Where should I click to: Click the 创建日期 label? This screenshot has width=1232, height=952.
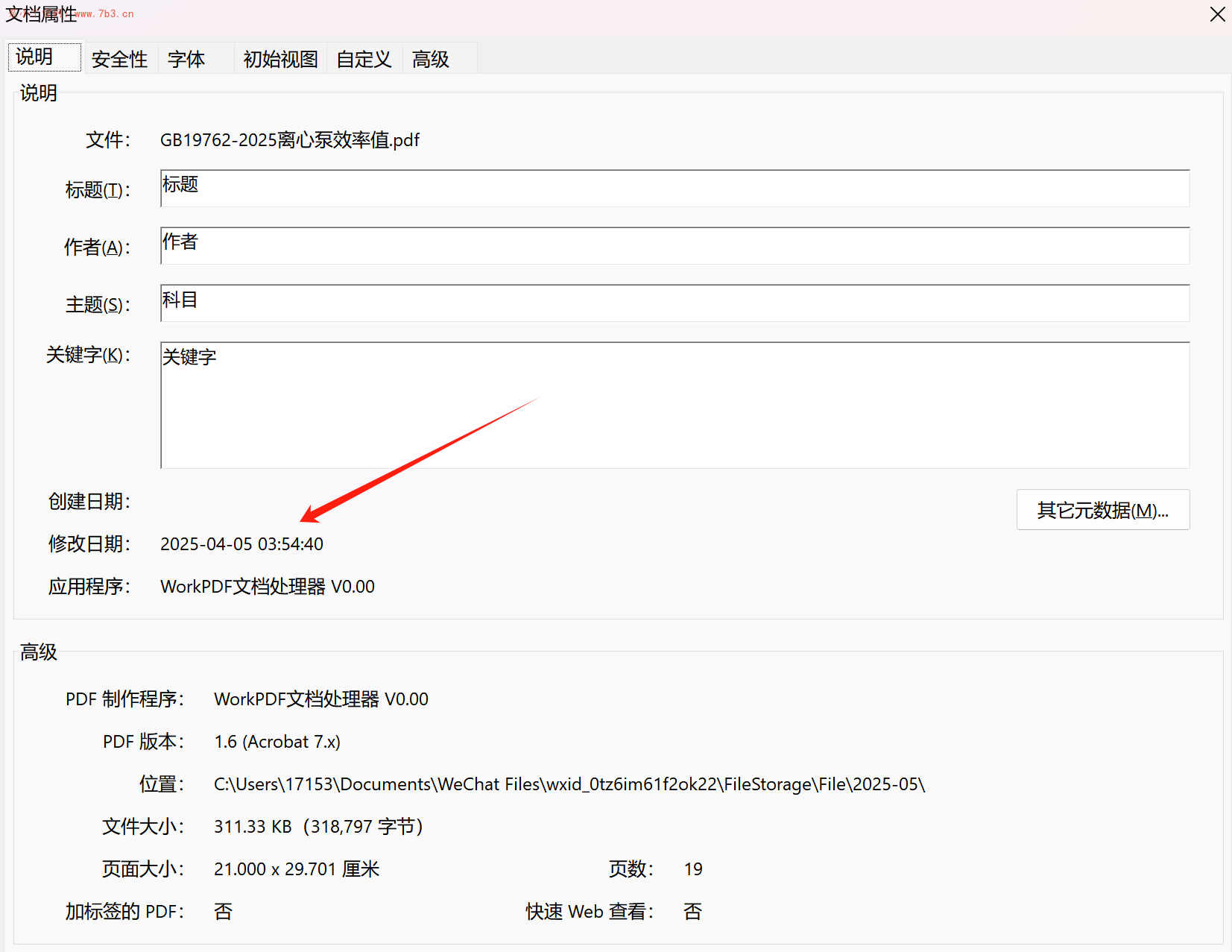(89, 502)
